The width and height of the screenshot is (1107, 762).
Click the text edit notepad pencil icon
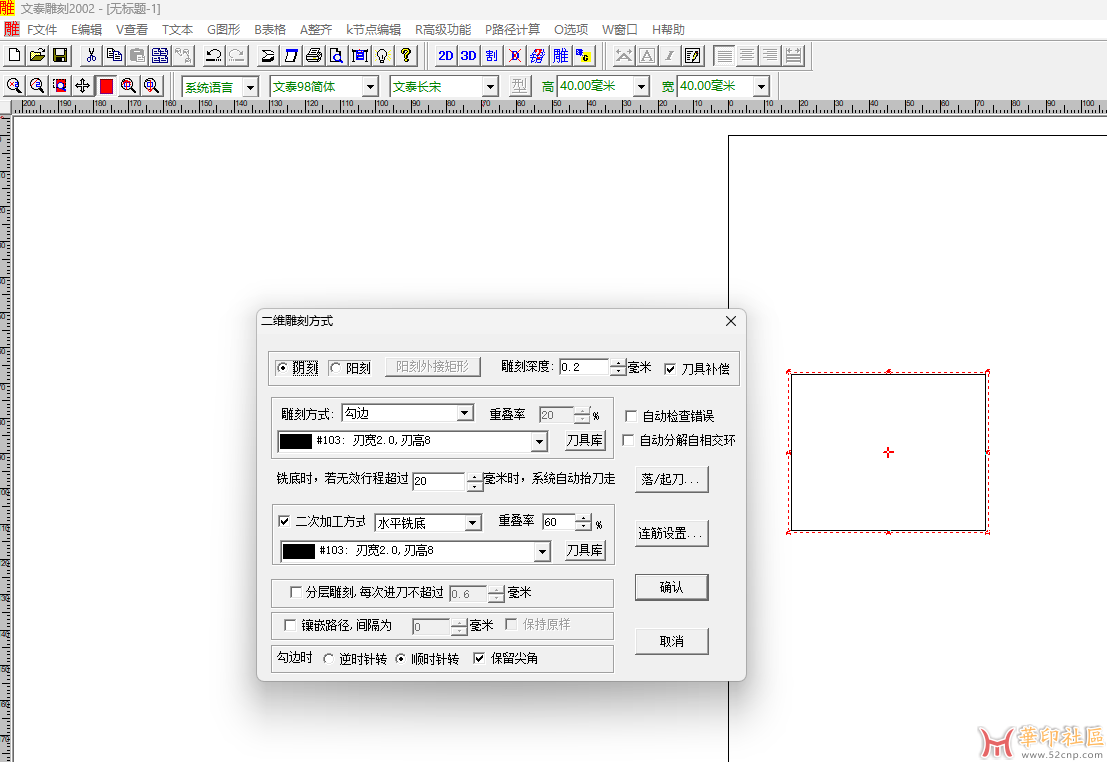coord(693,56)
